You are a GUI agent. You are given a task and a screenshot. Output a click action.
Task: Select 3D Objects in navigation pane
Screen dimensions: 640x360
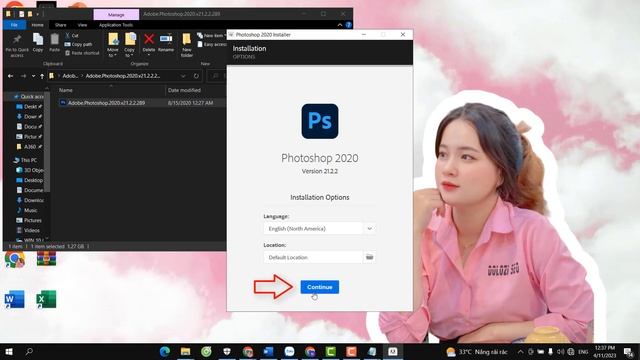click(30, 170)
